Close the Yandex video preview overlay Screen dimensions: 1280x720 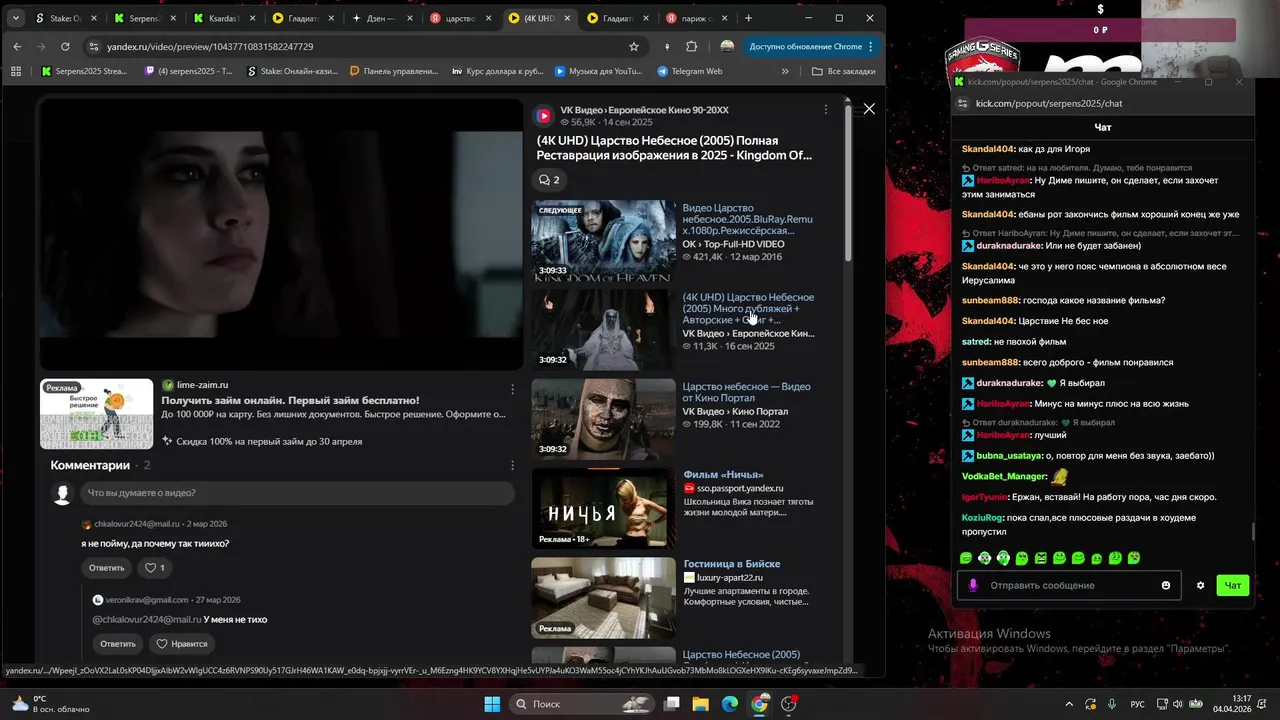869,108
